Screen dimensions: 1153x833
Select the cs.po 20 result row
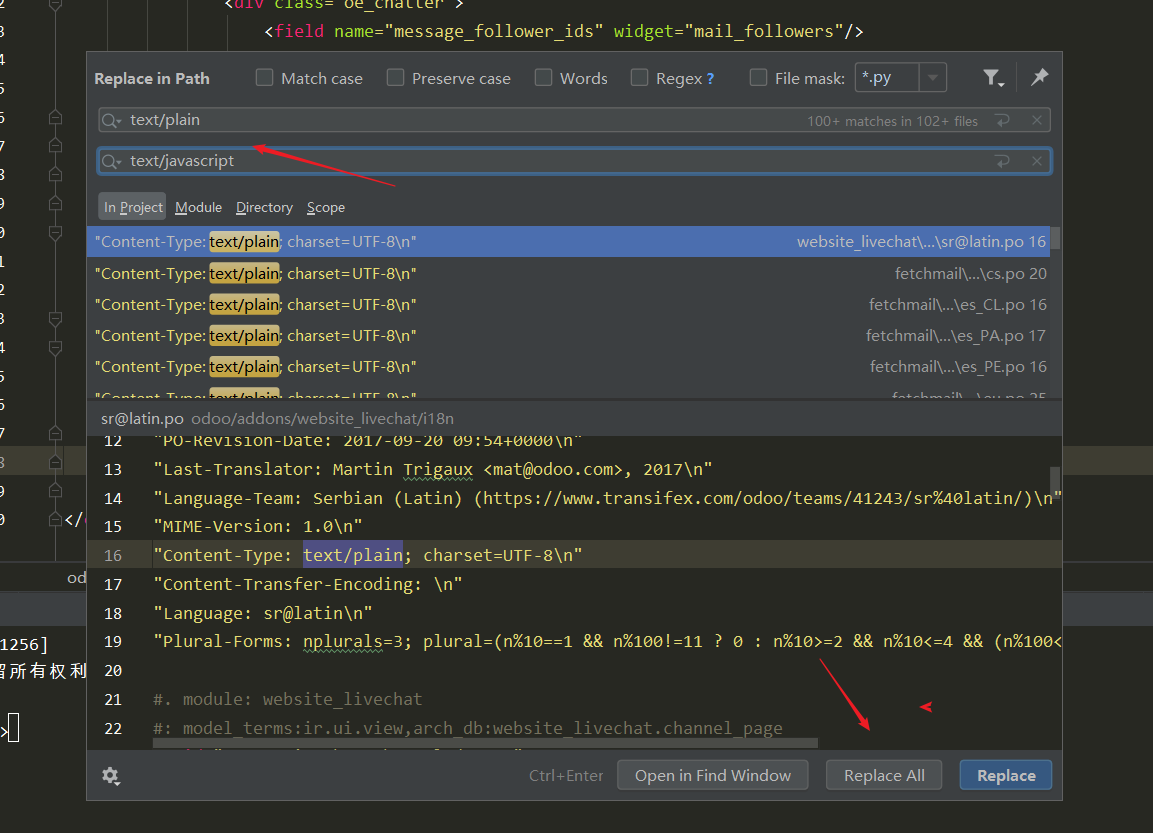[x=568, y=274]
